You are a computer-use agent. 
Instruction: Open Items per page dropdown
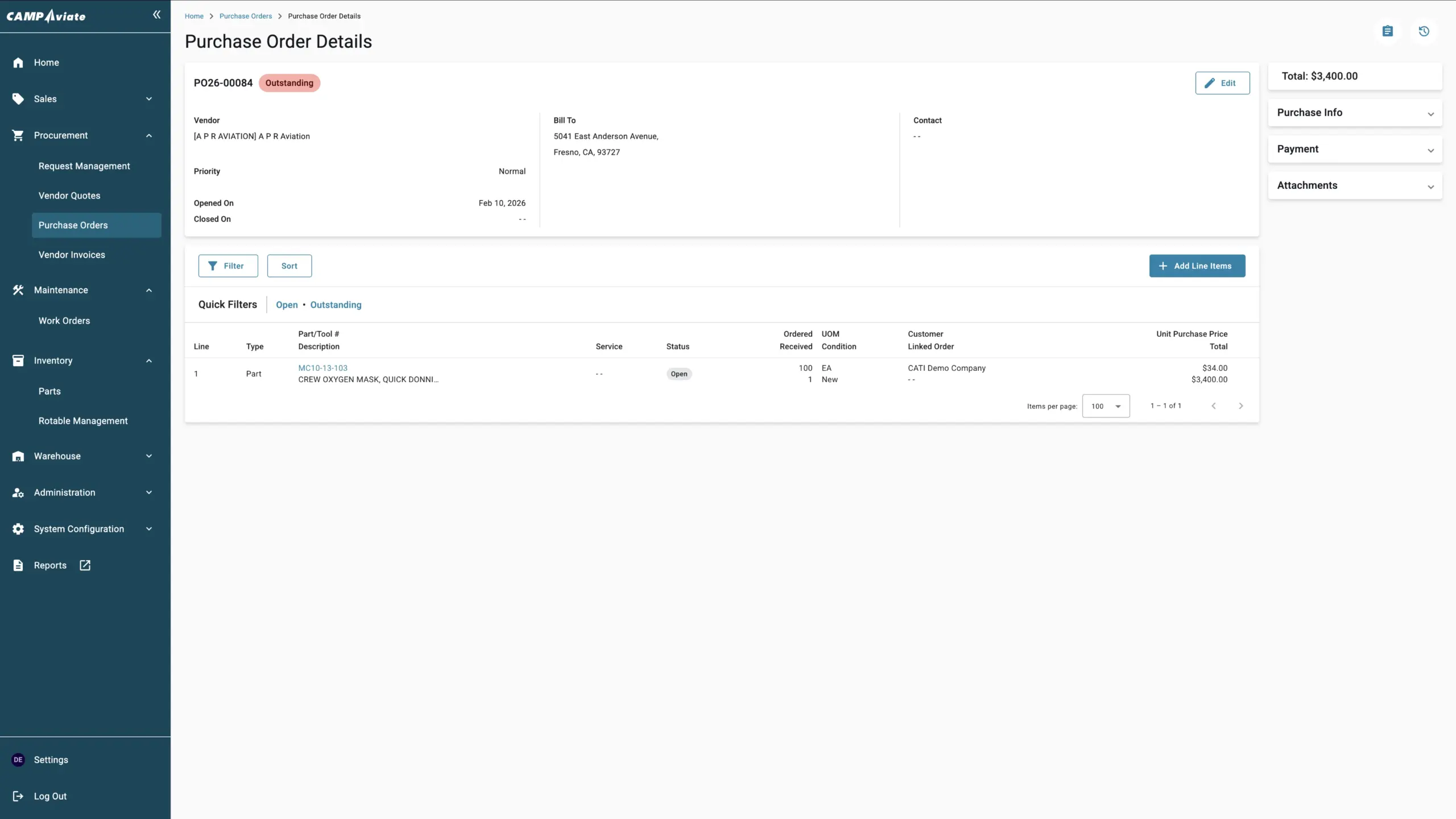coord(1106,406)
